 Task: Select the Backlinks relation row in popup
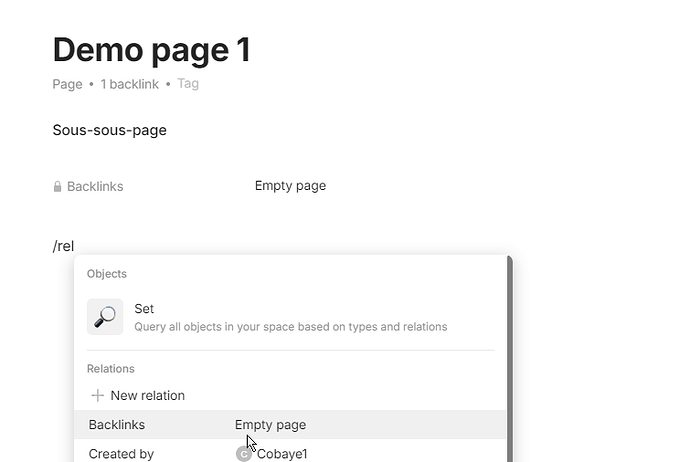tap(290, 425)
